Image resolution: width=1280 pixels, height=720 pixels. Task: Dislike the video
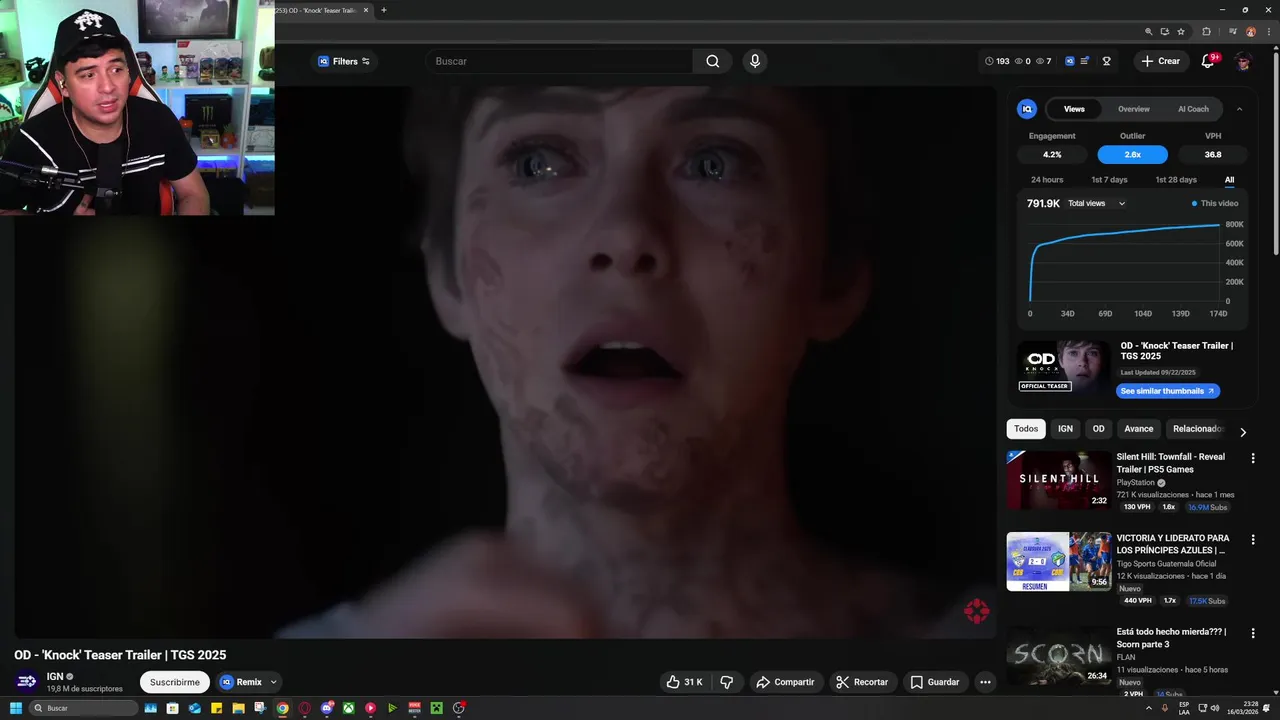(727, 682)
